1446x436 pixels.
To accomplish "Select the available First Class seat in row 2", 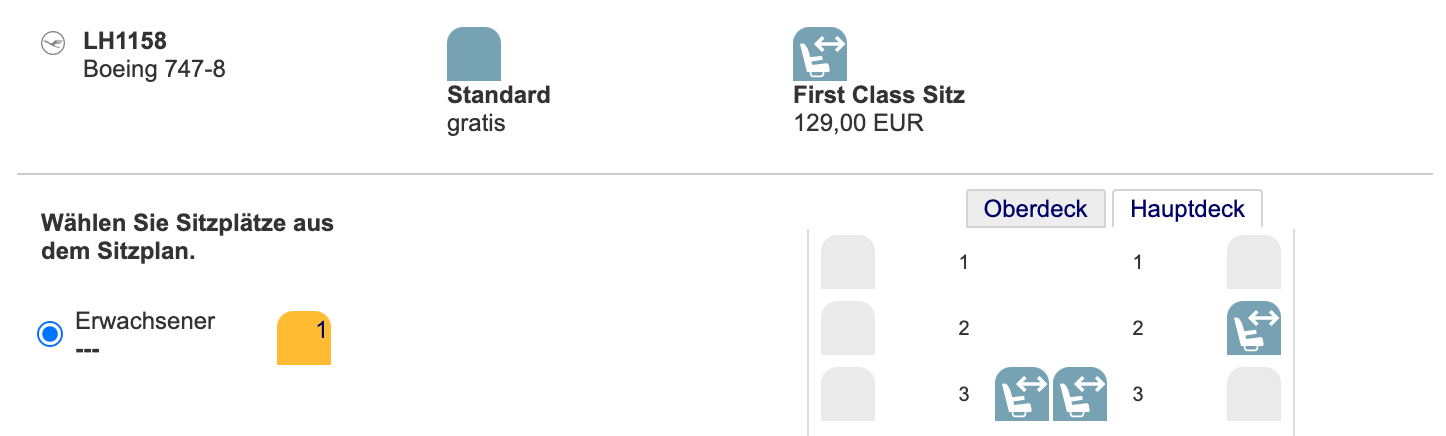I will coord(1254,328).
